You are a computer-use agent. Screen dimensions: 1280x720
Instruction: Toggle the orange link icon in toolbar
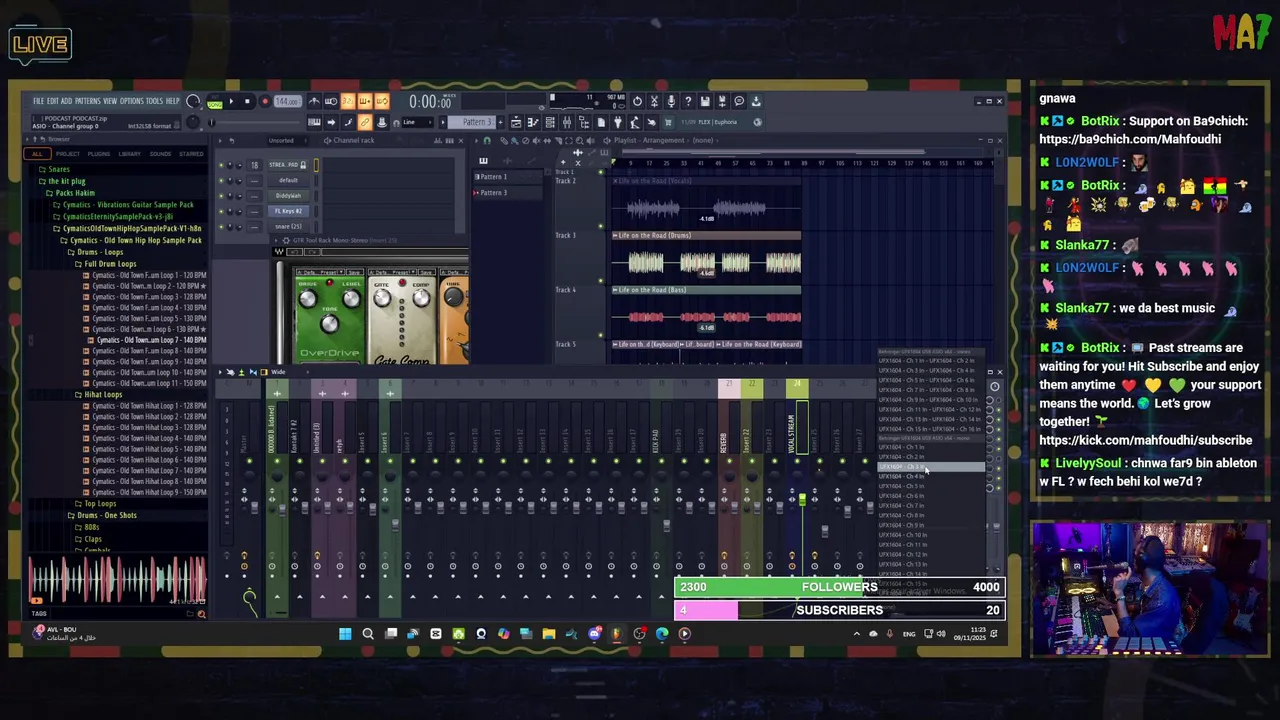365,122
